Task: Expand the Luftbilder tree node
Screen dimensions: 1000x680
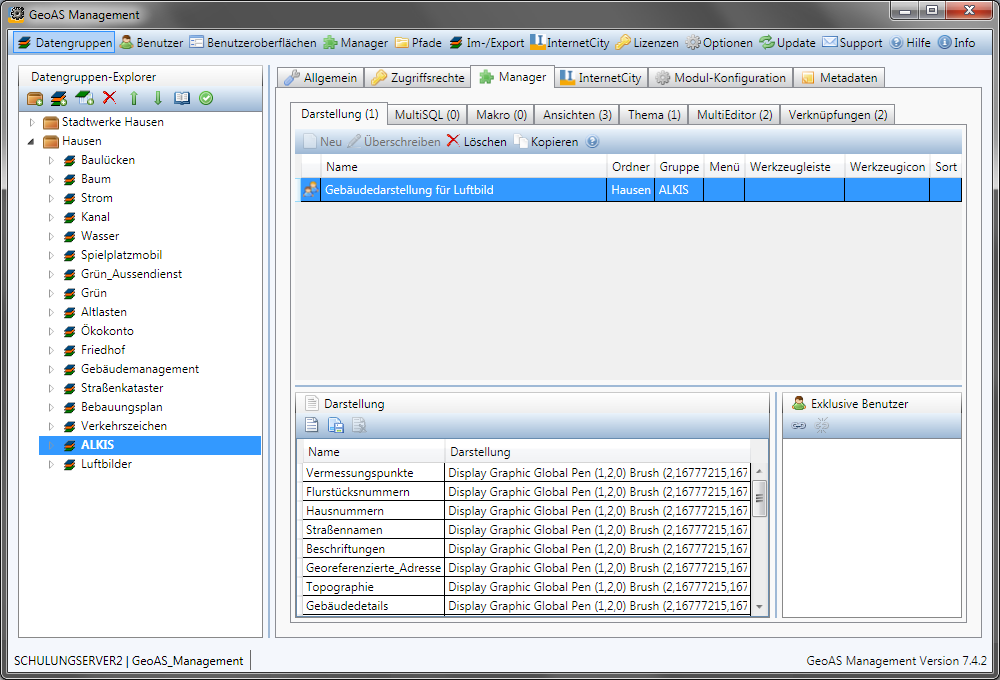Action: point(51,464)
